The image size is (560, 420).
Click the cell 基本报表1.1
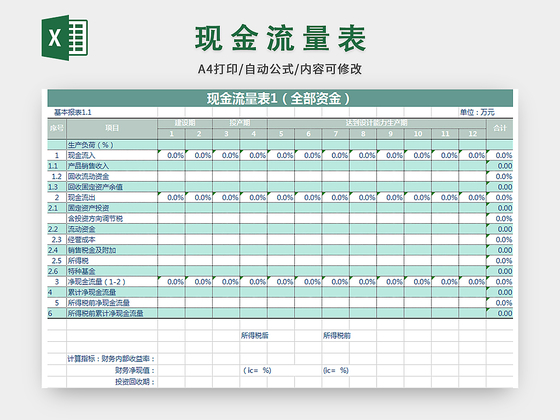click(73, 112)
